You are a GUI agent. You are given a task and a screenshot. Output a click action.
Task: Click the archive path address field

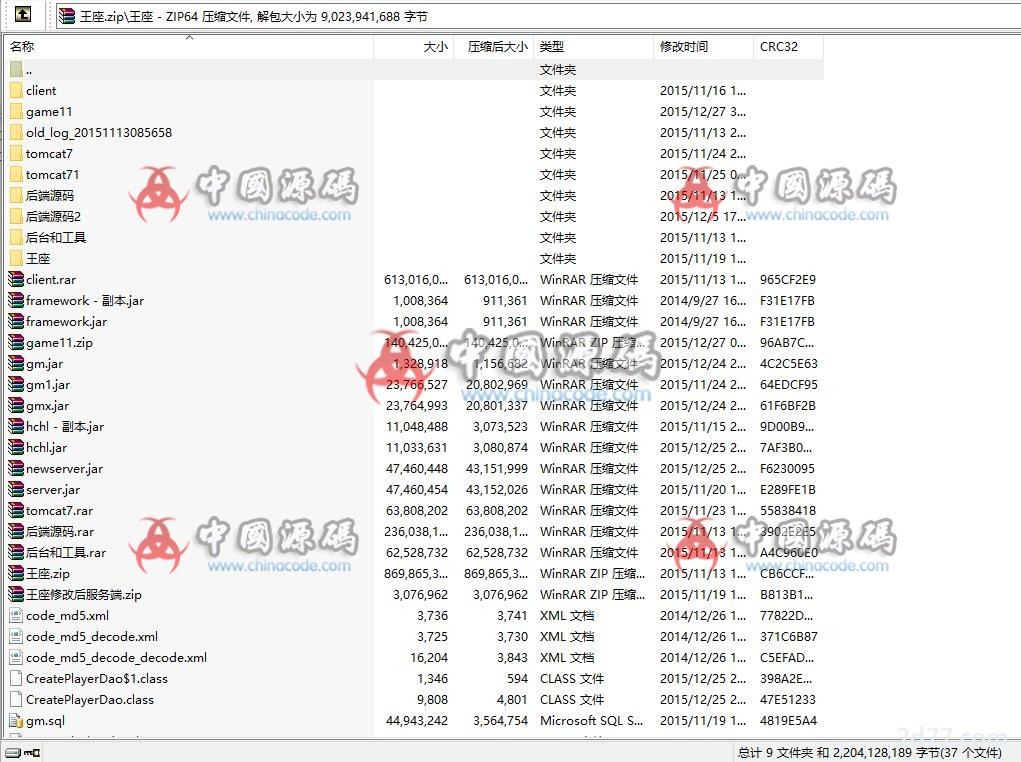click(x=500, y=16)
